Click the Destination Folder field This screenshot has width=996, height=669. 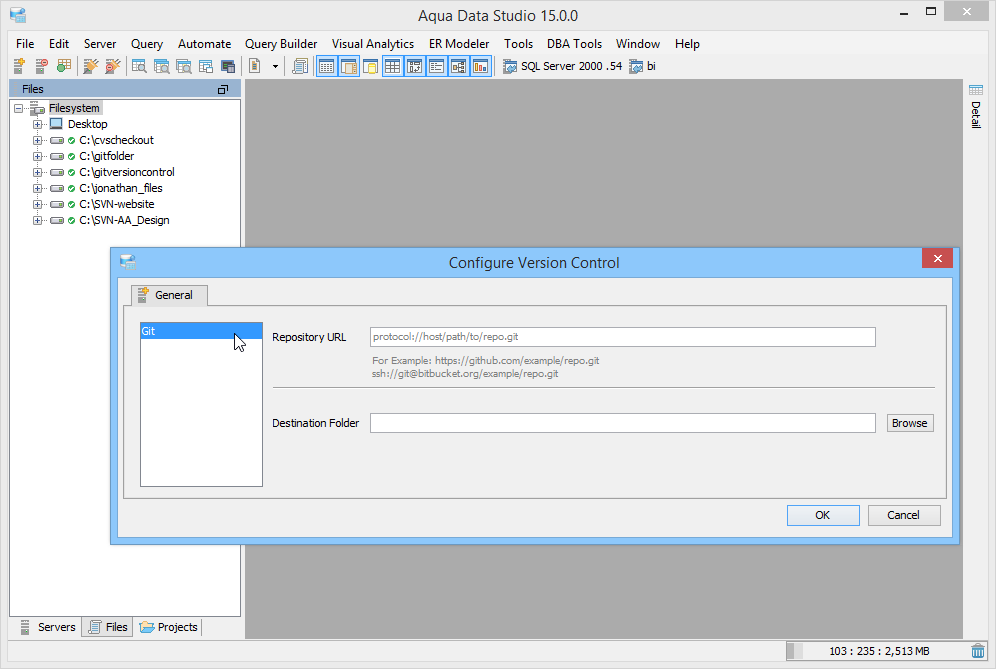622,423
